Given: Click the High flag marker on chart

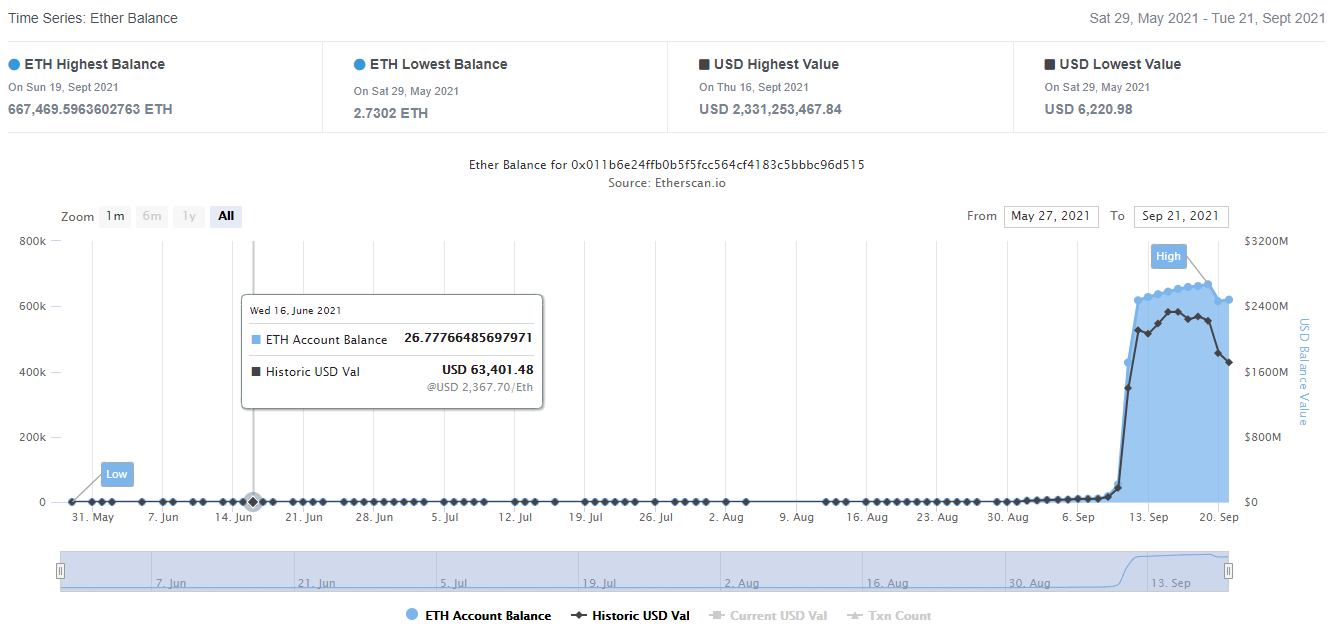Looking at the screenshot, I should 1168,256.
